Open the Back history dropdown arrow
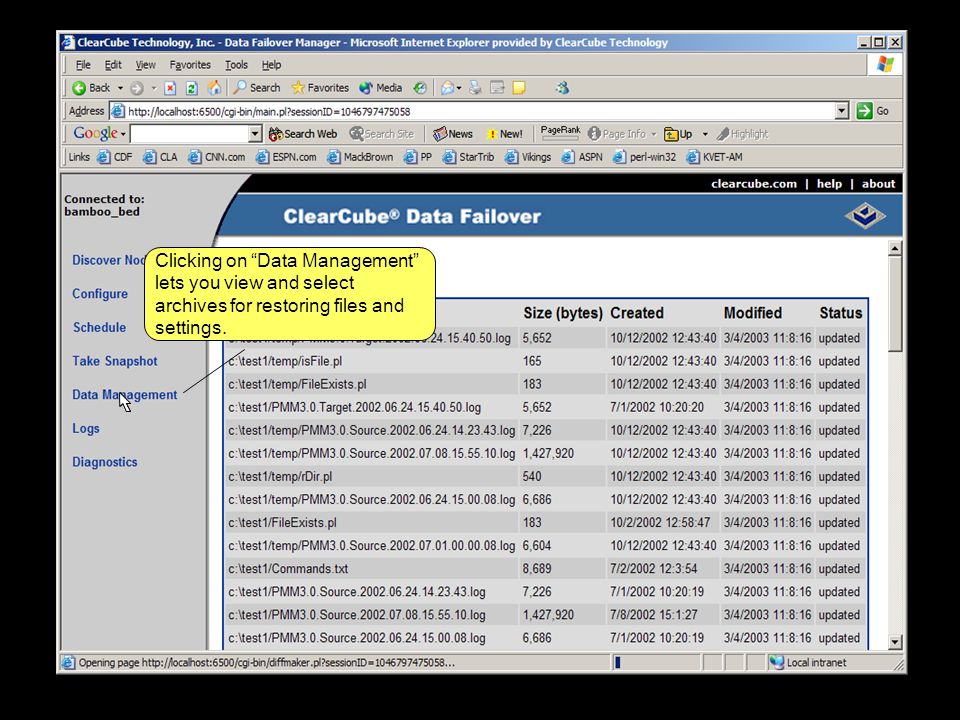Viewport: 960px width, 720px height. [x=121, y=88]
